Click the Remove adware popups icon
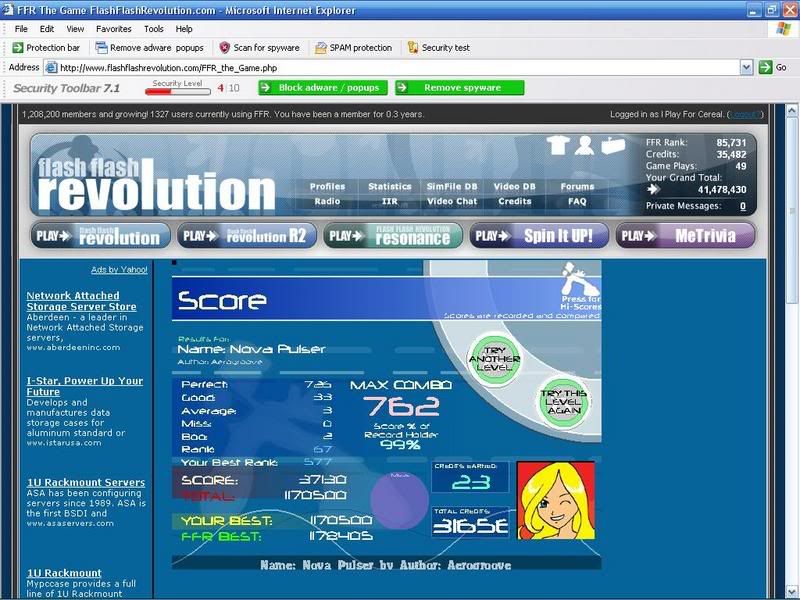Screen dimensions: 800x600 point(101,47)
